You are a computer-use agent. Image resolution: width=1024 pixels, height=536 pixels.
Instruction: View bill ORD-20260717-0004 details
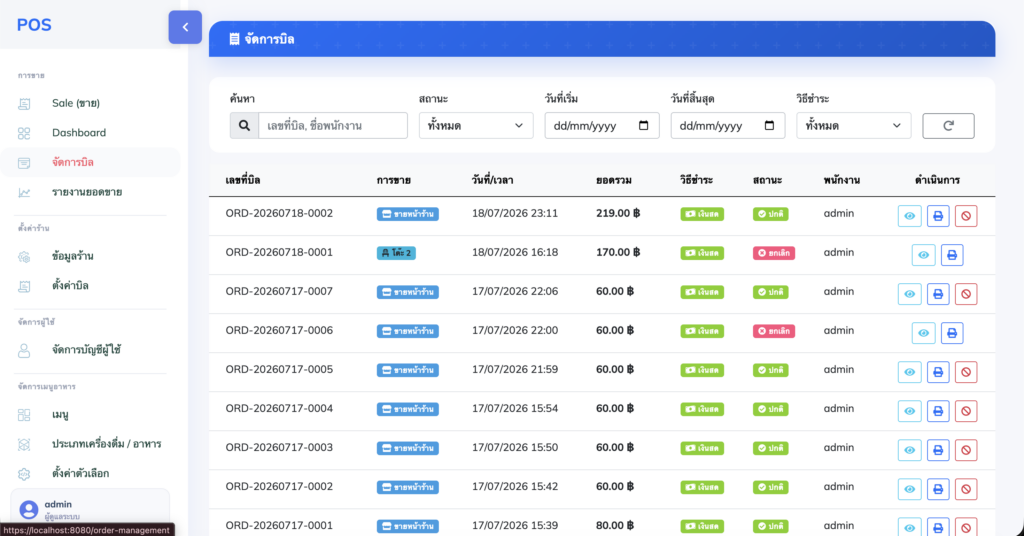click(x=909, y=411)
